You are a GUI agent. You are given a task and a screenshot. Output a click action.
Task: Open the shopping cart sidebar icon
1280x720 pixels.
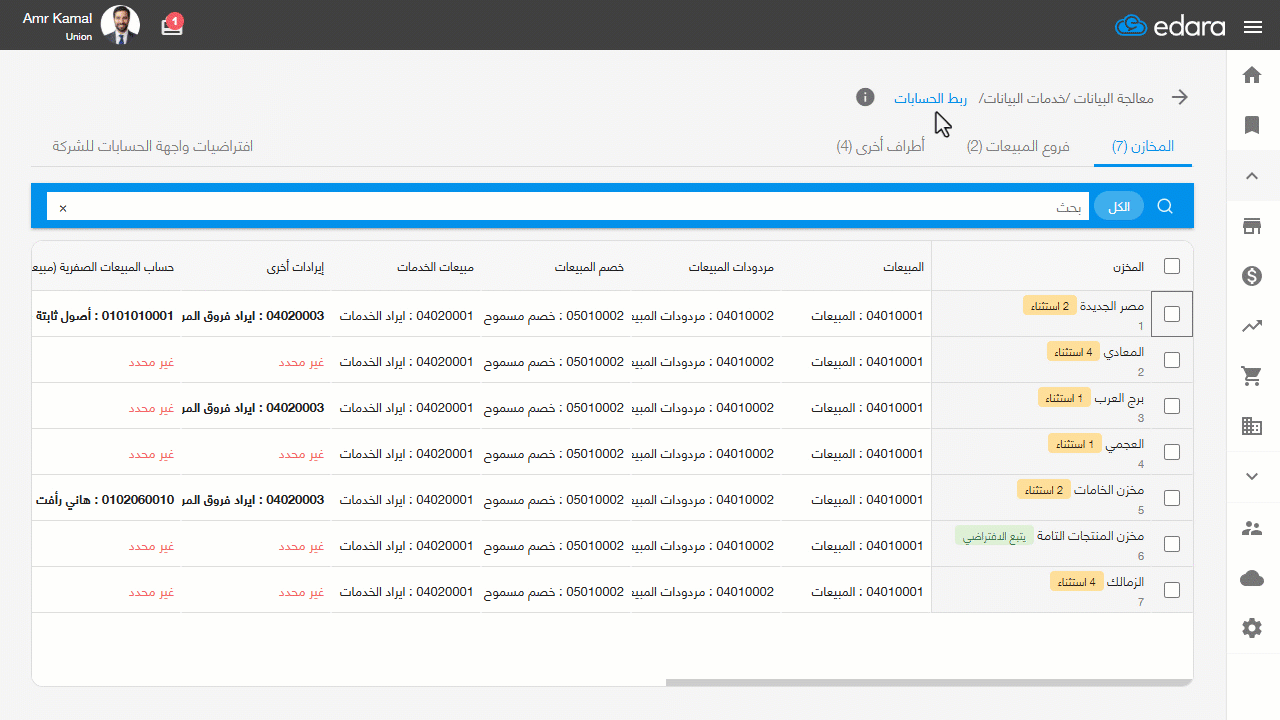(x=1251, y=376)
